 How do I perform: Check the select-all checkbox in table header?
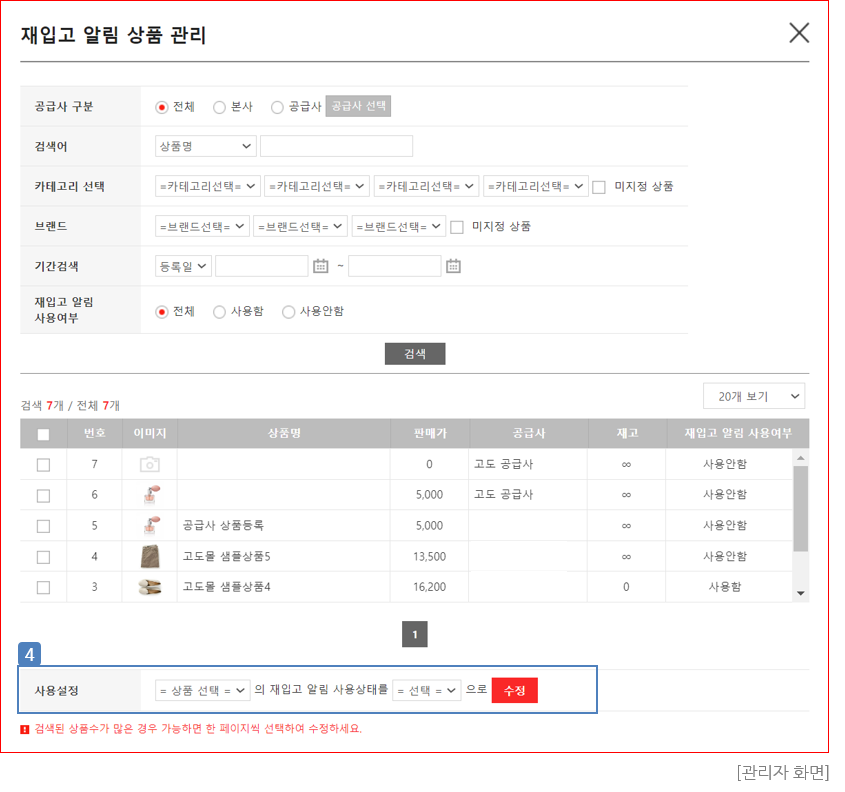point(43,434)
